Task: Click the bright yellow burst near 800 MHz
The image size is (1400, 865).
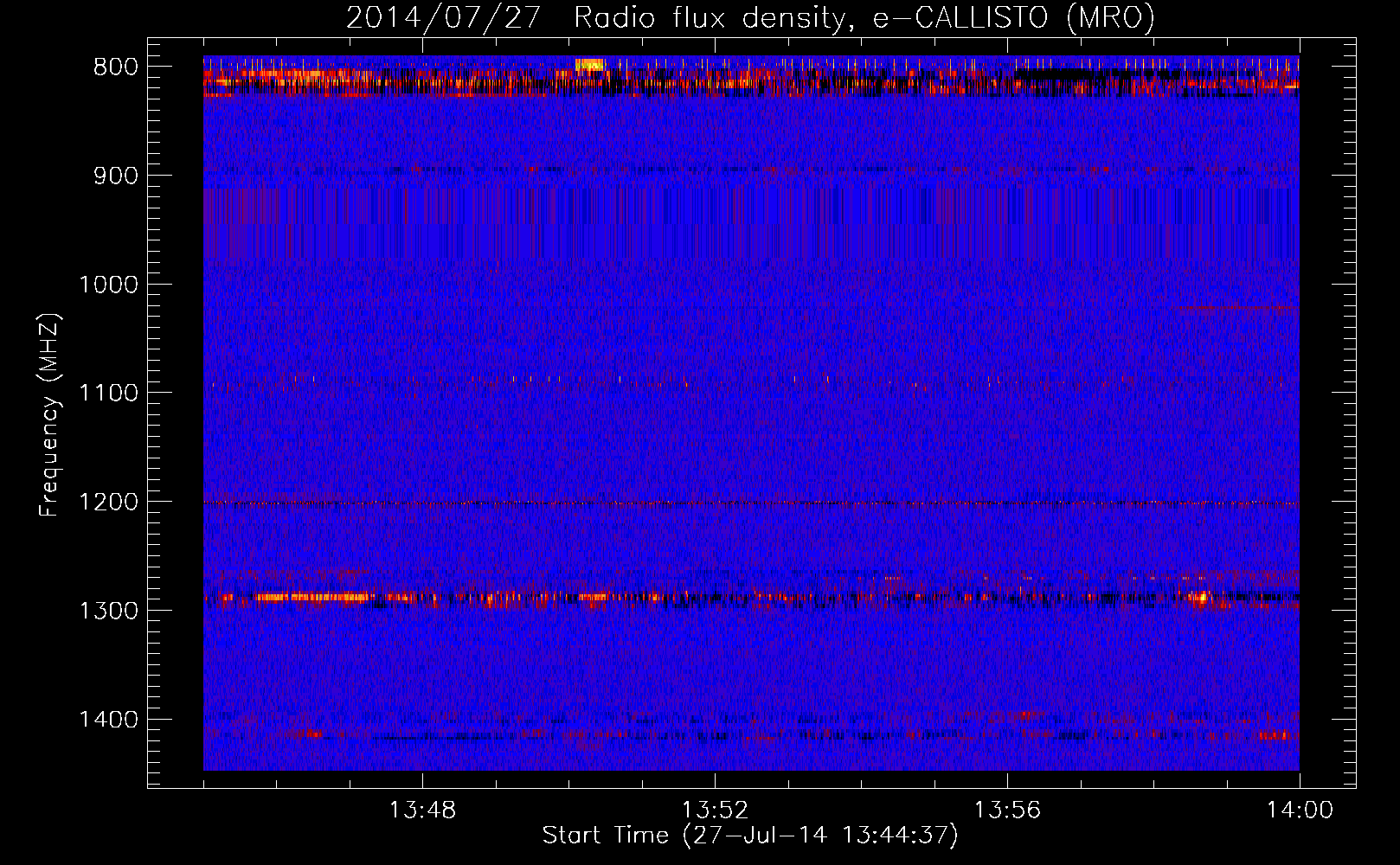Action: pyautogui.click(x=589, y=65)
